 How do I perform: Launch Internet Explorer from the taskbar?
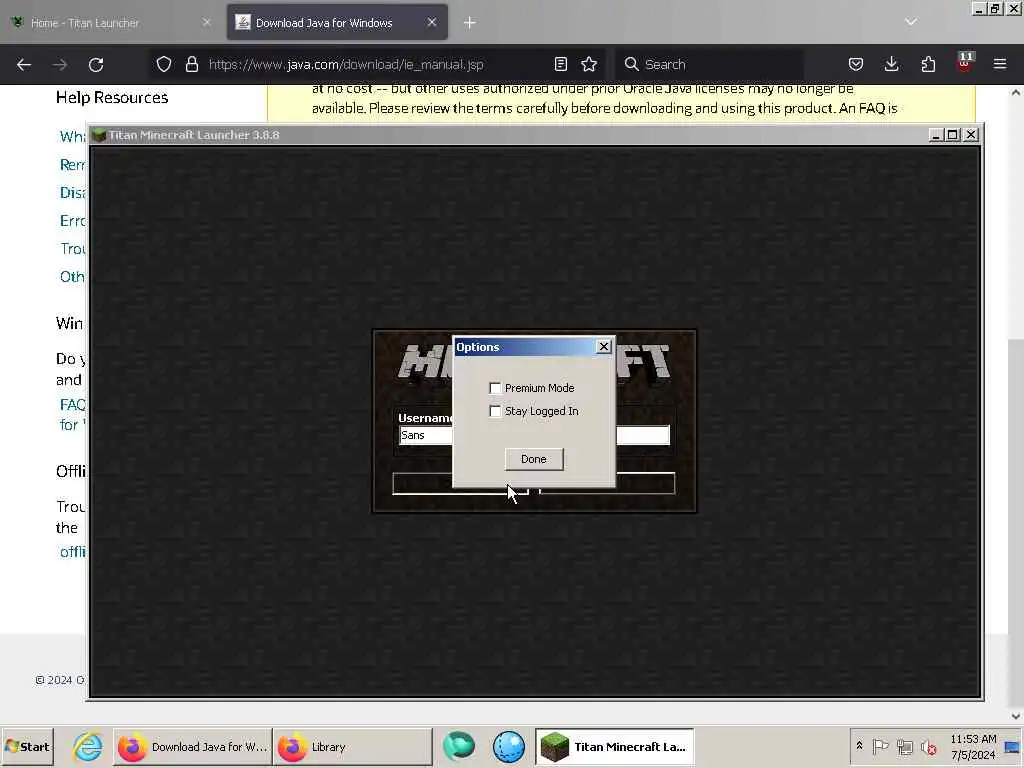point(88,746)
